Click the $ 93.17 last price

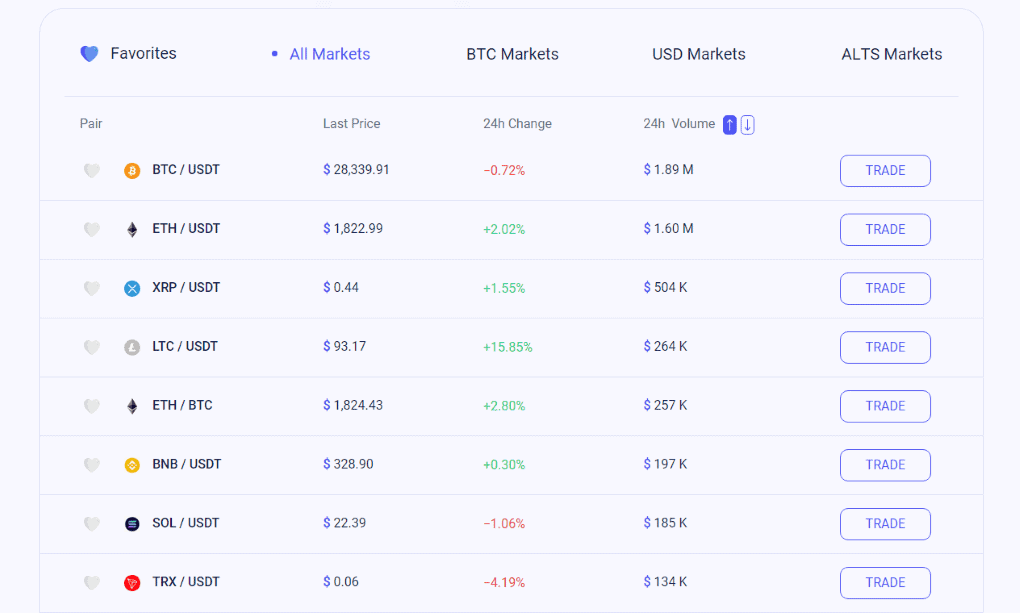(344, 346)
